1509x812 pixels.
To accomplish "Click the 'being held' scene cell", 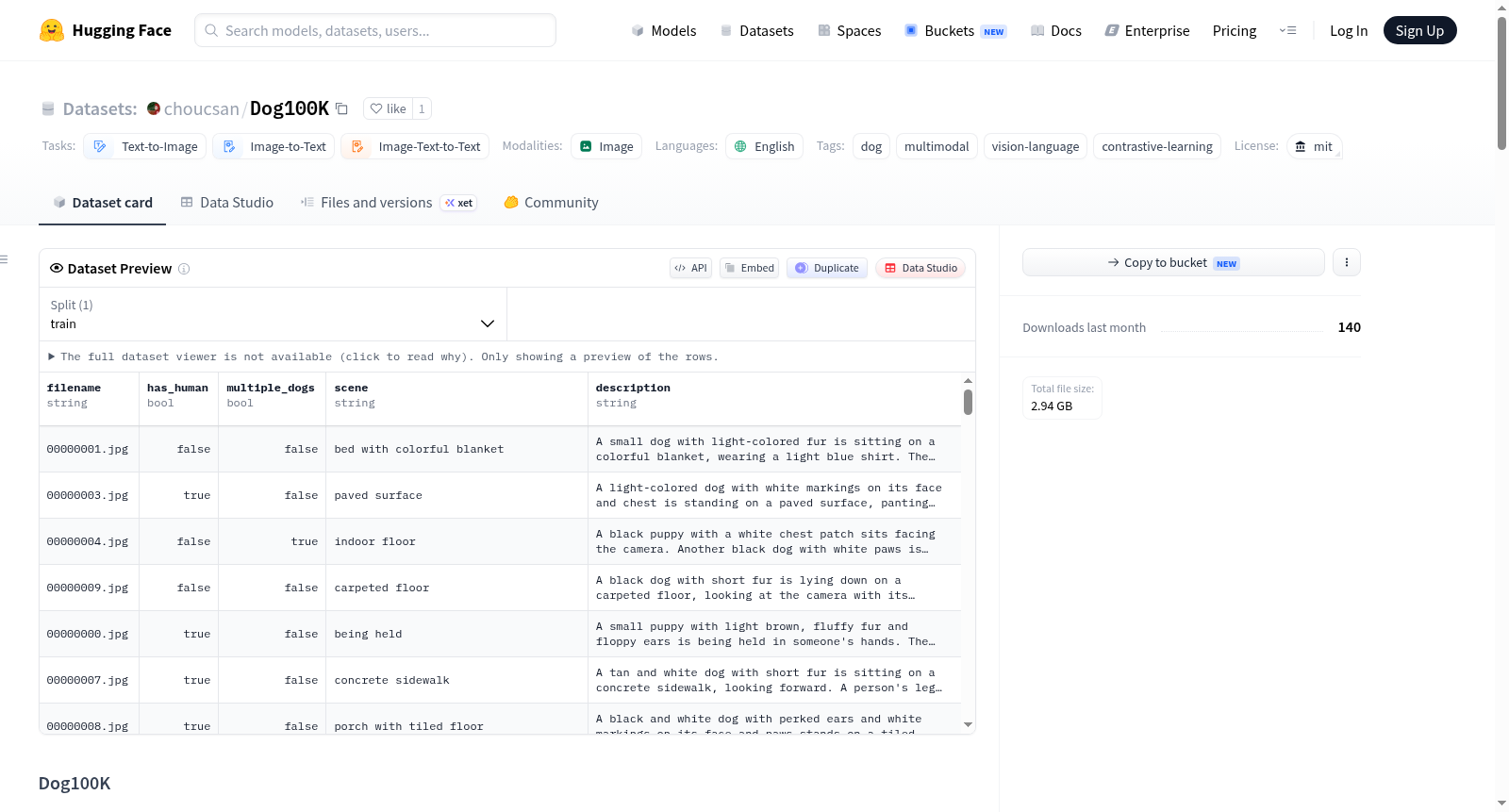I will click(457, 634).
